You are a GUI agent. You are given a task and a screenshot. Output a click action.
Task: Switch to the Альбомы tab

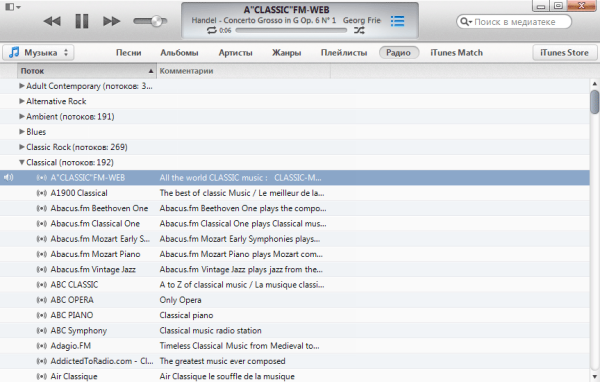[x=179, y=53]
